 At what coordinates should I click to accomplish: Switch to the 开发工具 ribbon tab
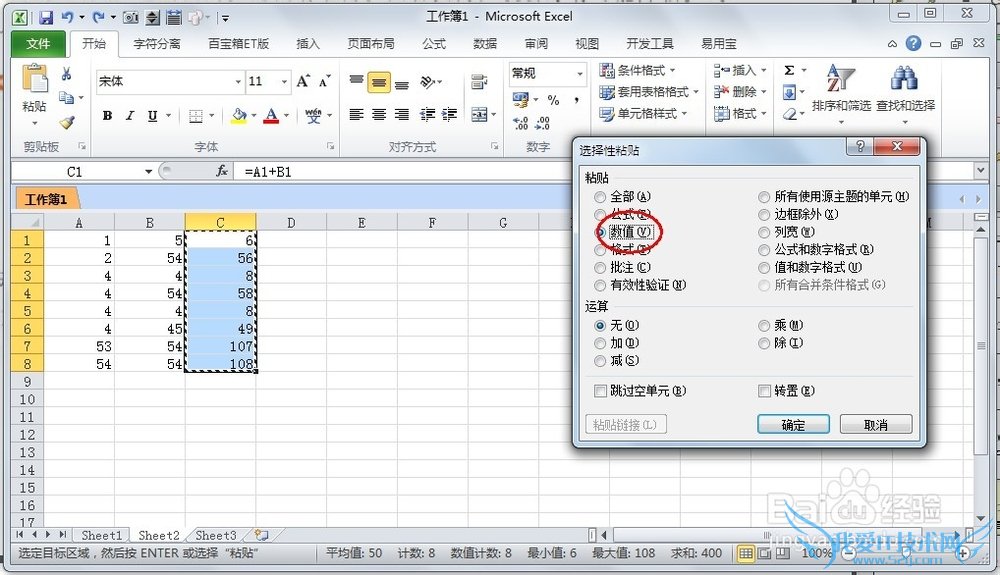pyautogui.click(x=649, y=43)
